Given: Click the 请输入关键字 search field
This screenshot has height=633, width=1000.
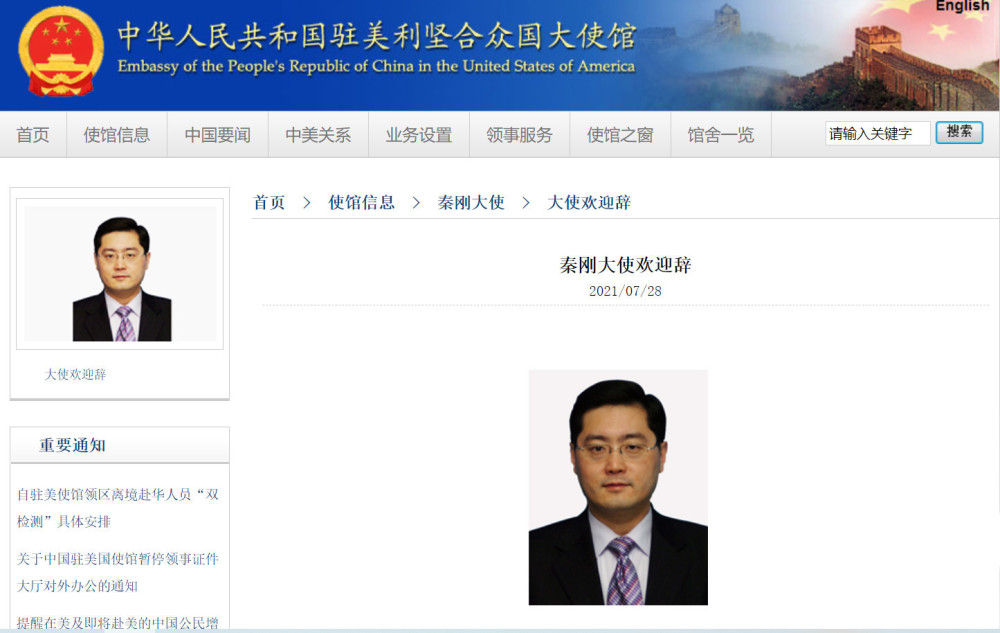Looking at the screenshot, I should (875, 132).
